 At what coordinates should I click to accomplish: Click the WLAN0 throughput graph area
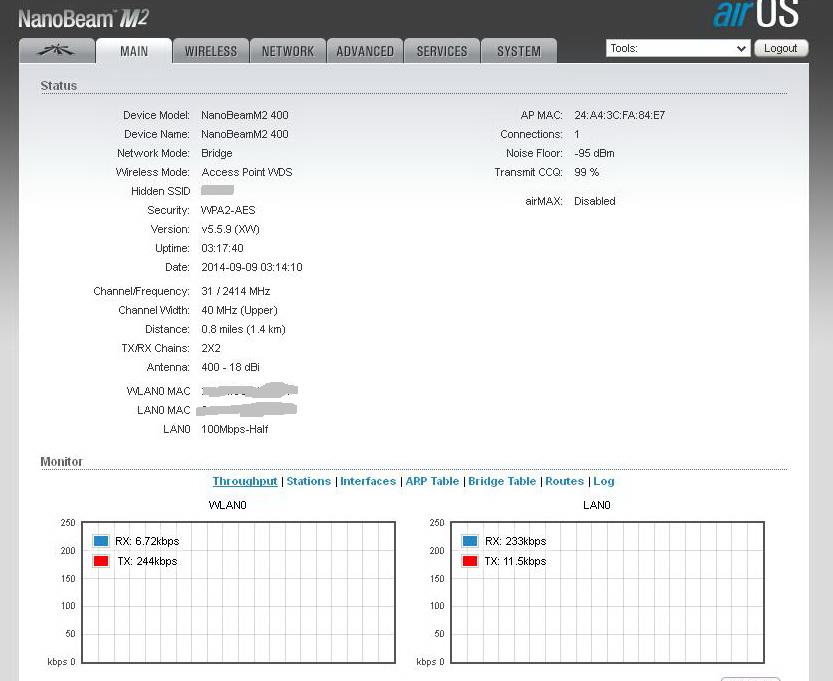[238, 592]
